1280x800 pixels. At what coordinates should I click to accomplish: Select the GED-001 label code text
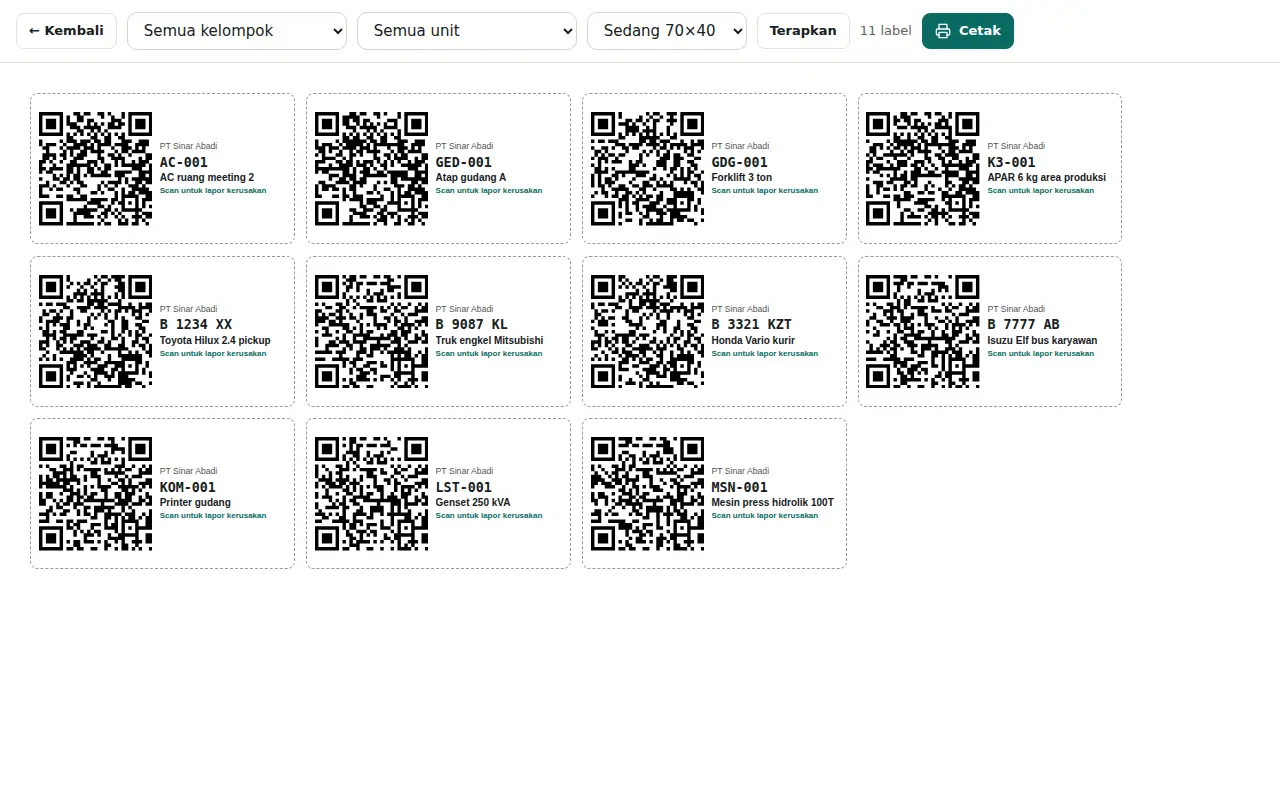coord(464,162)
